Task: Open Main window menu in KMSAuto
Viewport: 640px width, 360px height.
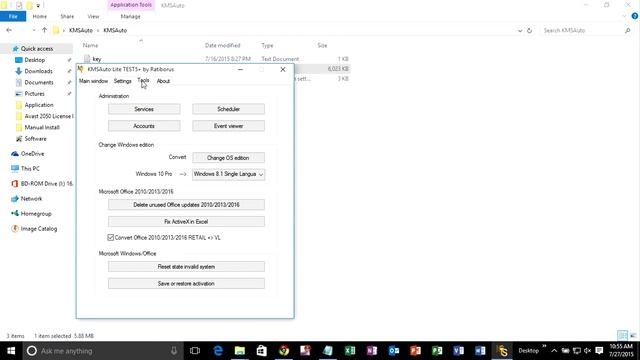Action: pos(93,81)
